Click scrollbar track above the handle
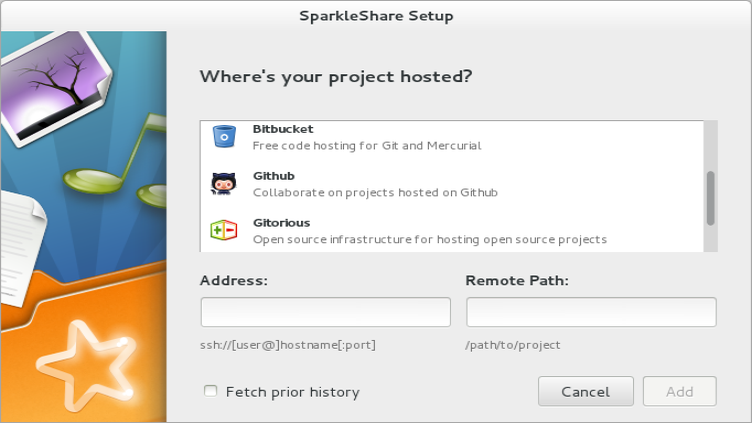Viewport: 752px width, 423px height. pos(711,146)
